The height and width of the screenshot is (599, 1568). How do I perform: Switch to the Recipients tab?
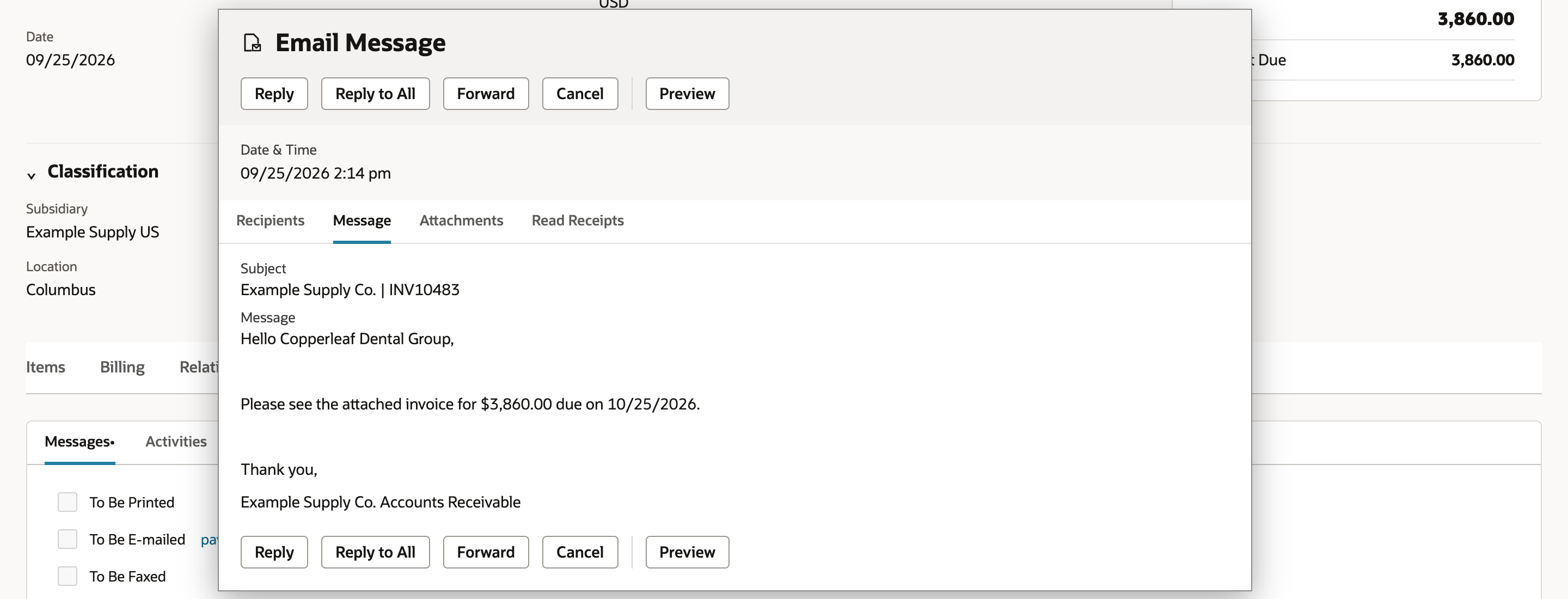[270, 221]
